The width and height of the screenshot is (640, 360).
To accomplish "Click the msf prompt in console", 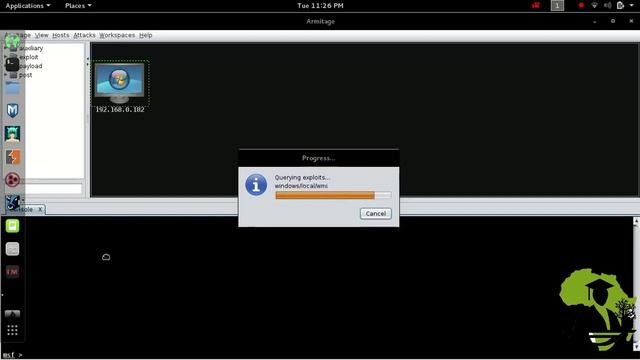I will pyautogui.click(x=12, y=355).
